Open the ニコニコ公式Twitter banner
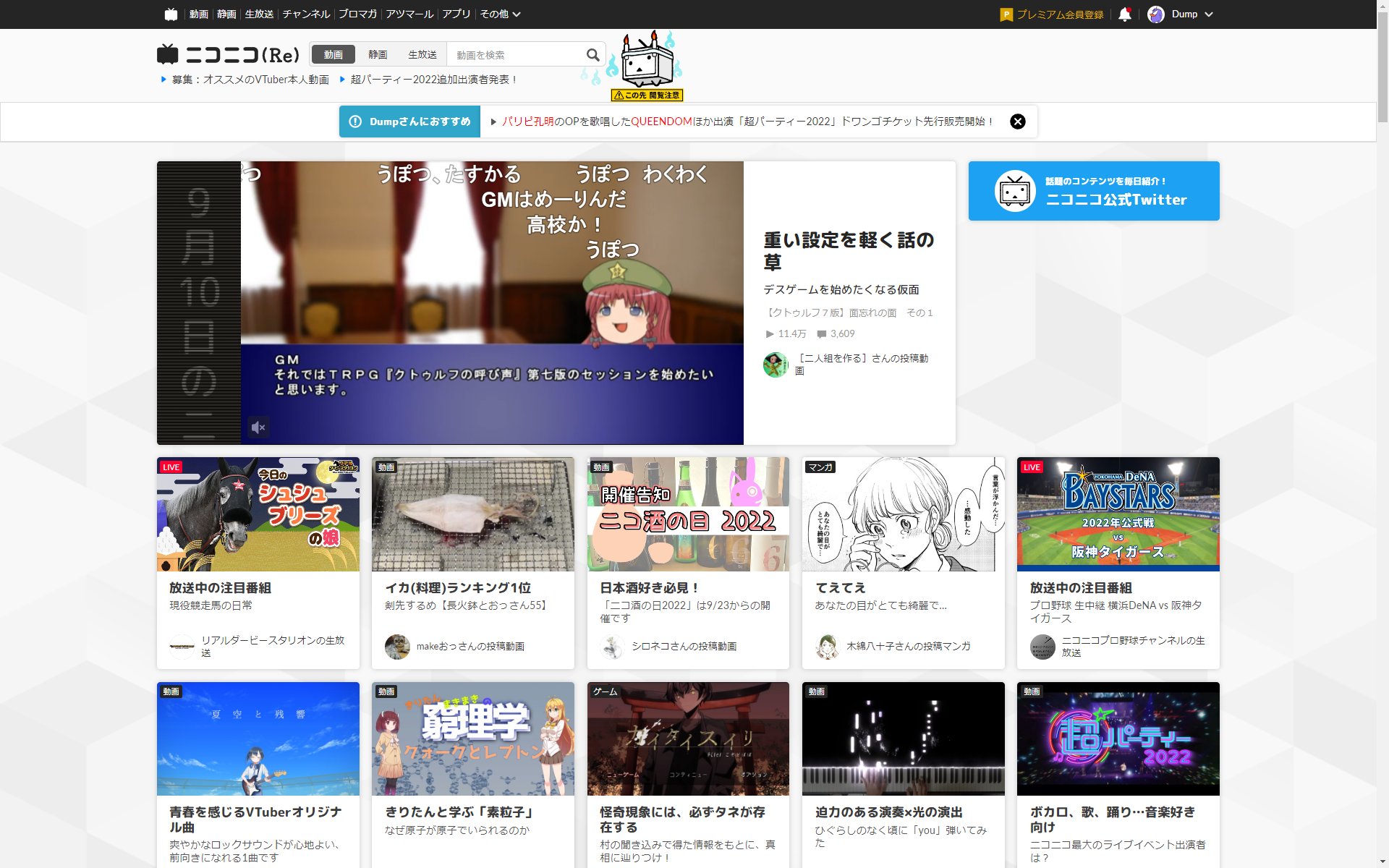Screen dimensions: 1389x868 point(1093,190)
